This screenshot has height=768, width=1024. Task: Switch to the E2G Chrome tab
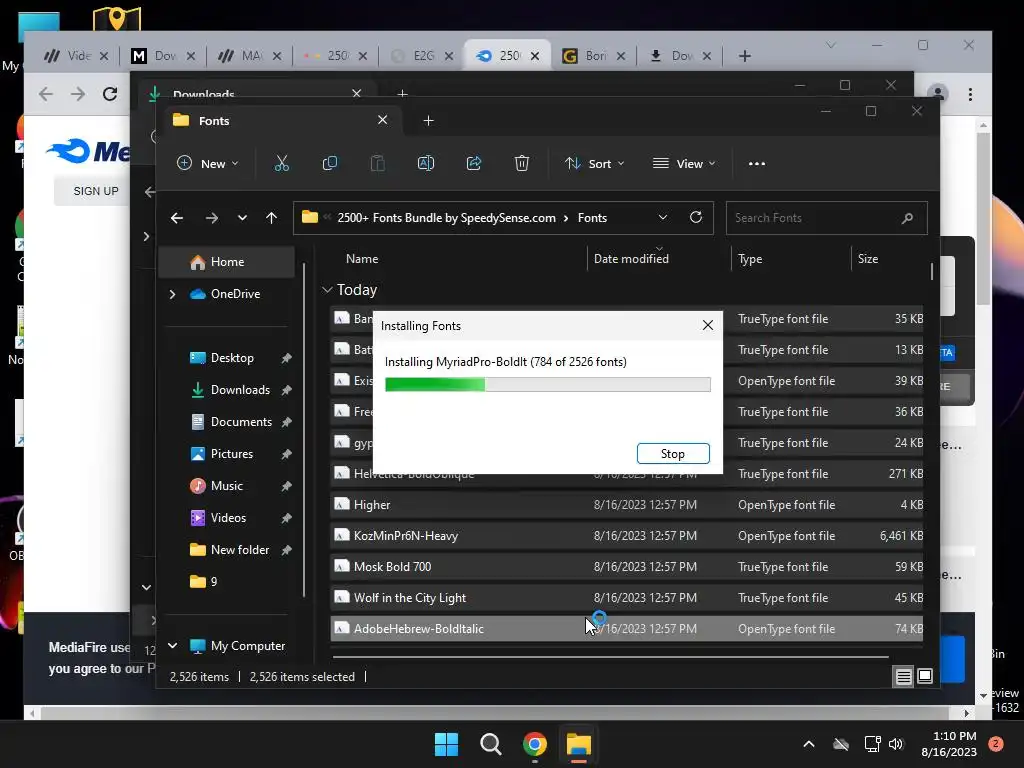[x=421, y=56]
